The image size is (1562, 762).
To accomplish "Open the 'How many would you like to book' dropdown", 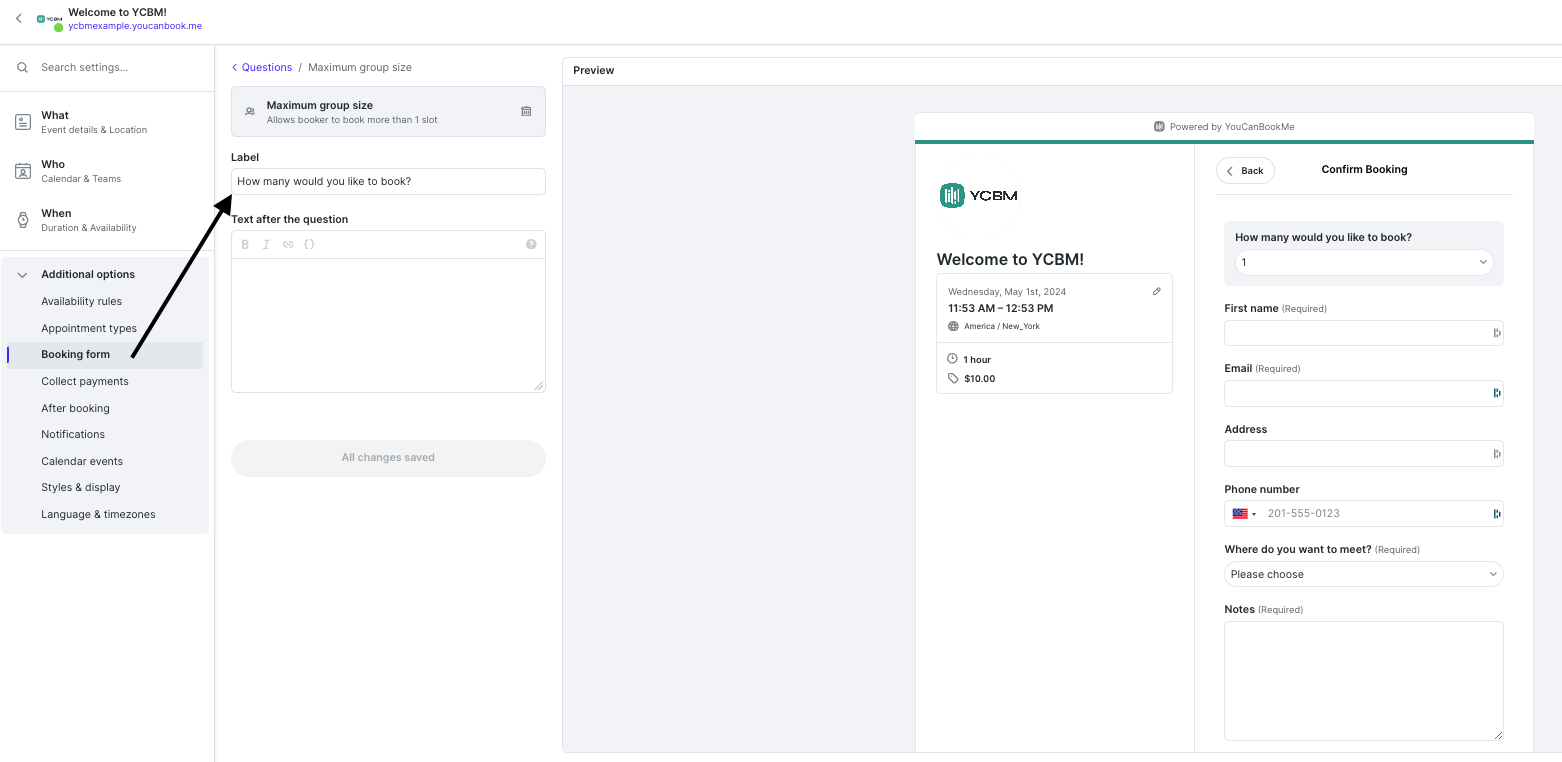I will tap(1363, 263).
